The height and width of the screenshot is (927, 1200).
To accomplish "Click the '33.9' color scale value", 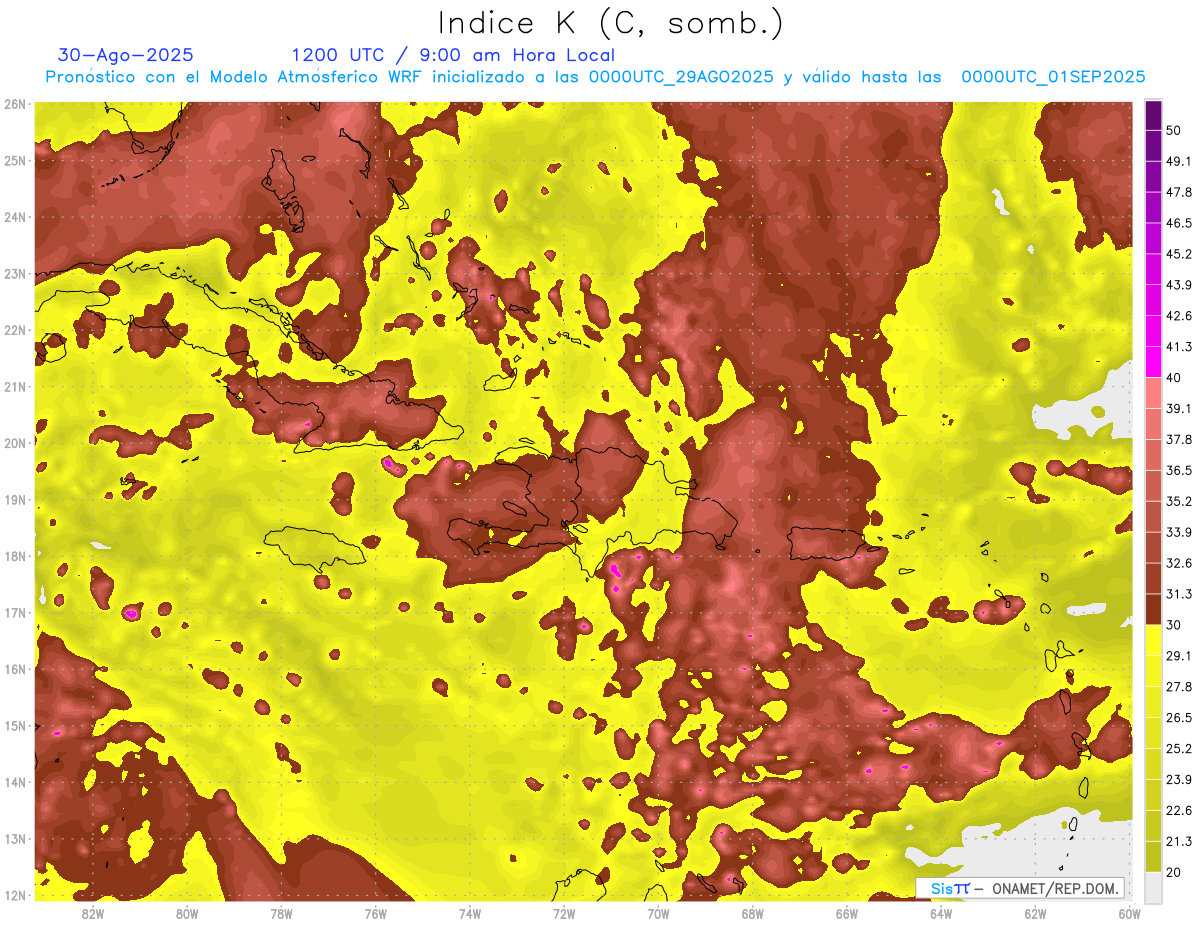I will 1178,532.
